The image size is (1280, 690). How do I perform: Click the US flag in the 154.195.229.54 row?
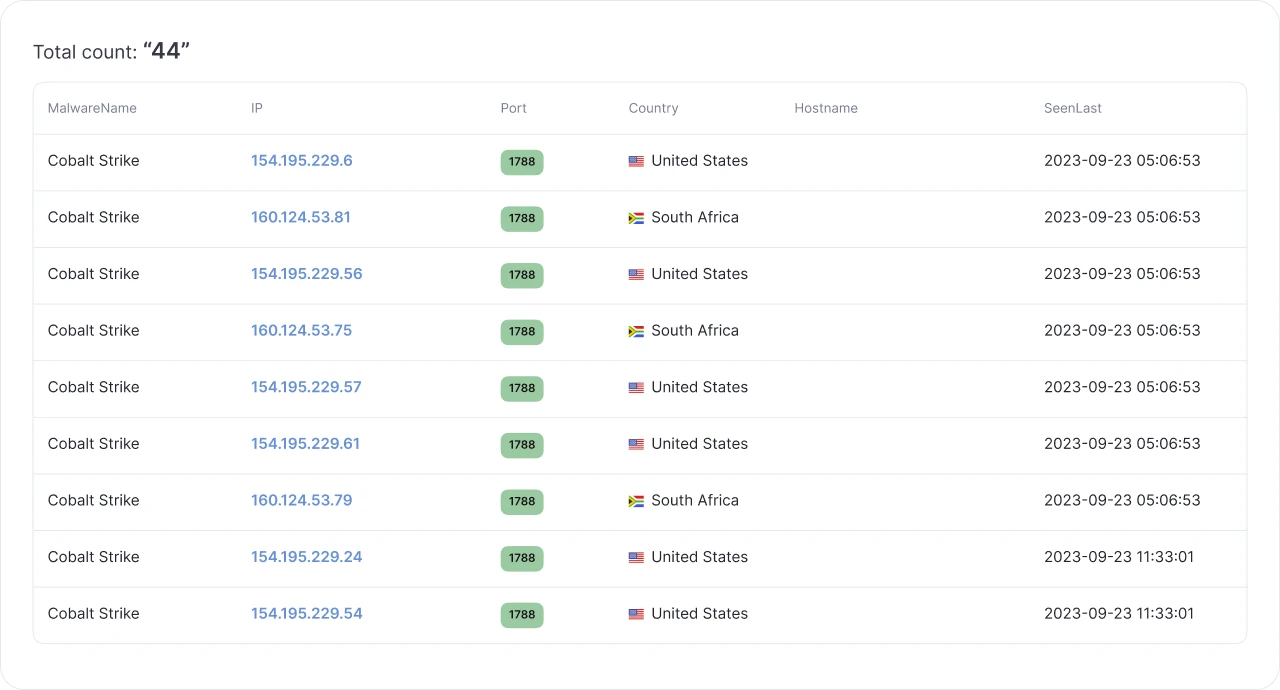point(636,614)
